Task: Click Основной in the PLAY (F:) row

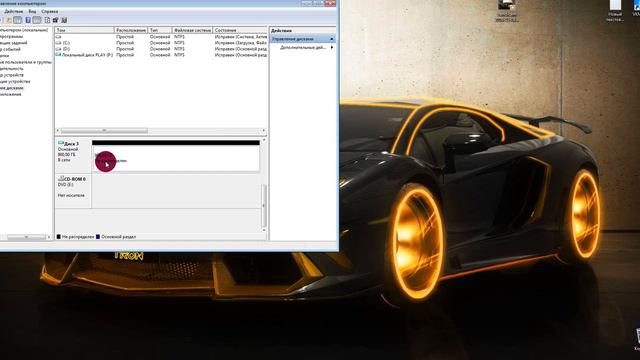Action: point(160,55)
